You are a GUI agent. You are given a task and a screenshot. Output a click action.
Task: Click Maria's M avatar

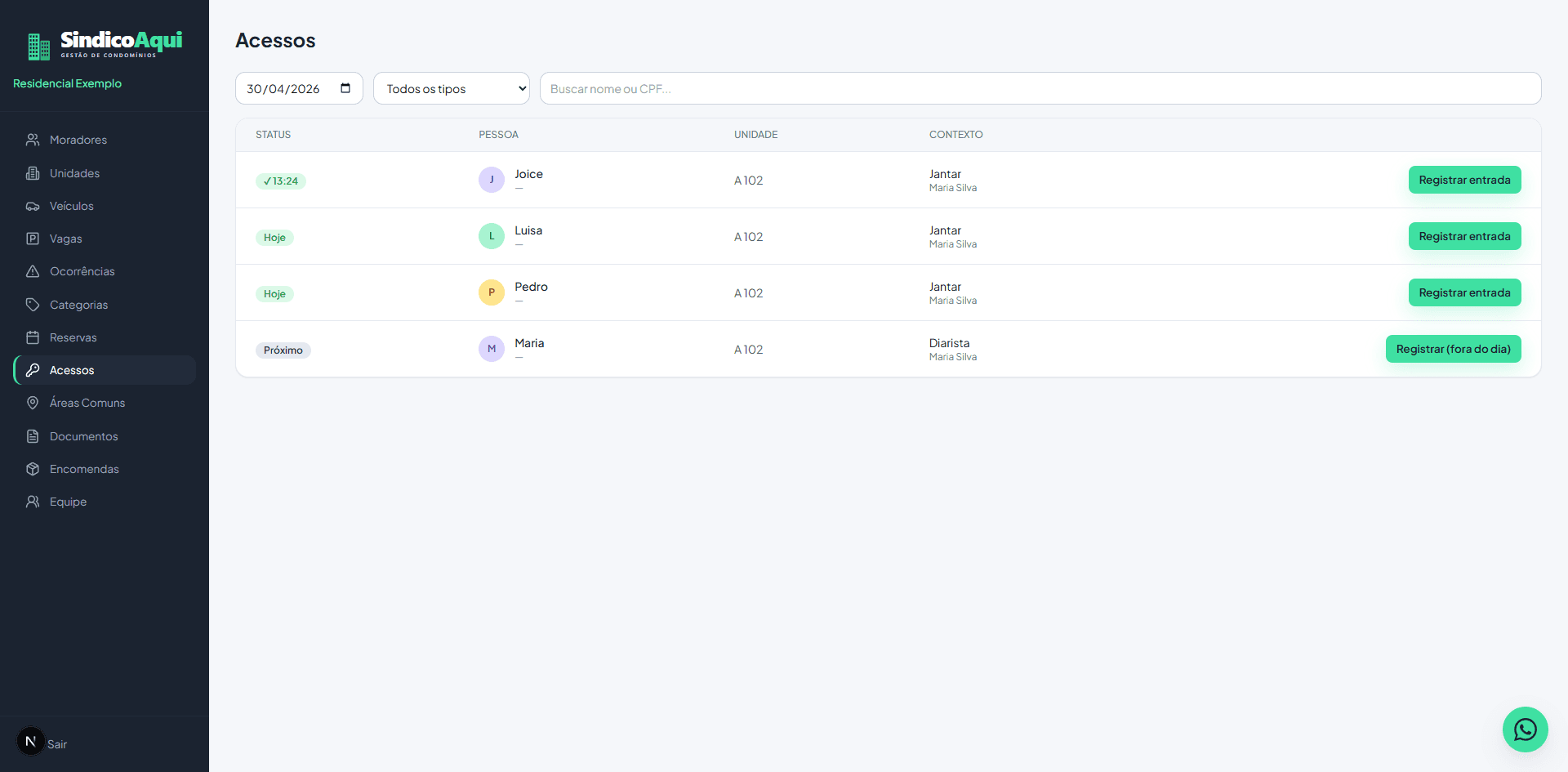point(492,349)
